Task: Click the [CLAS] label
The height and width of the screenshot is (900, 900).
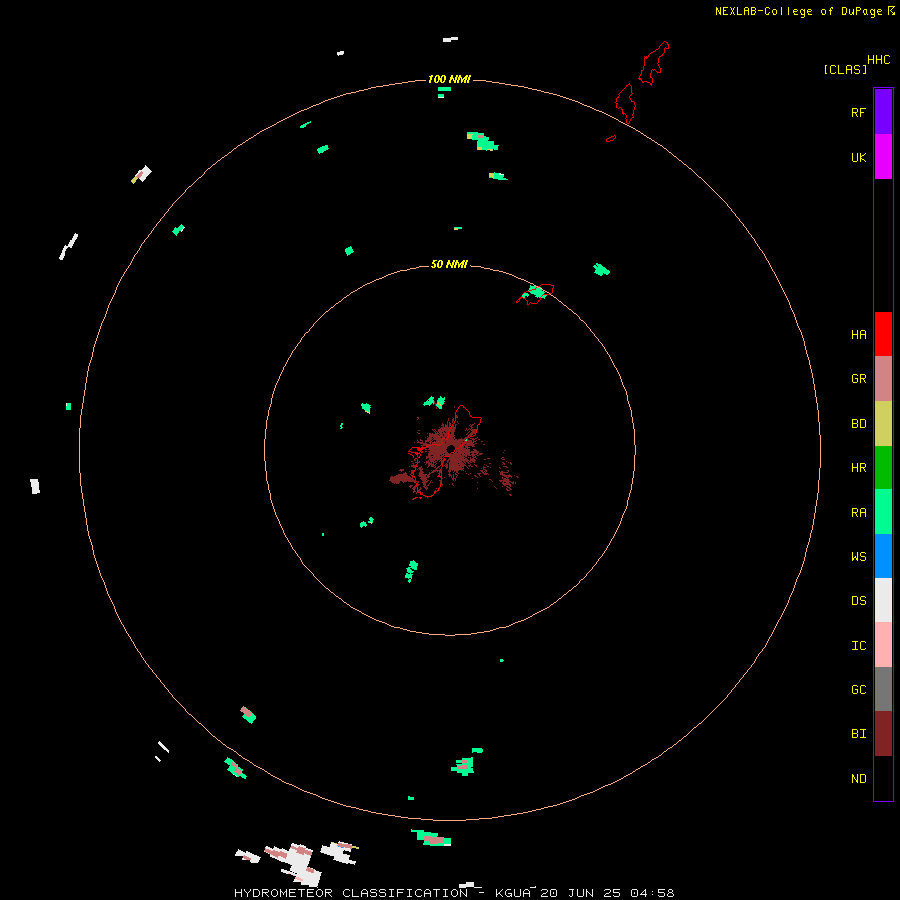Action: pyautogui.click(x=845, y=69)
